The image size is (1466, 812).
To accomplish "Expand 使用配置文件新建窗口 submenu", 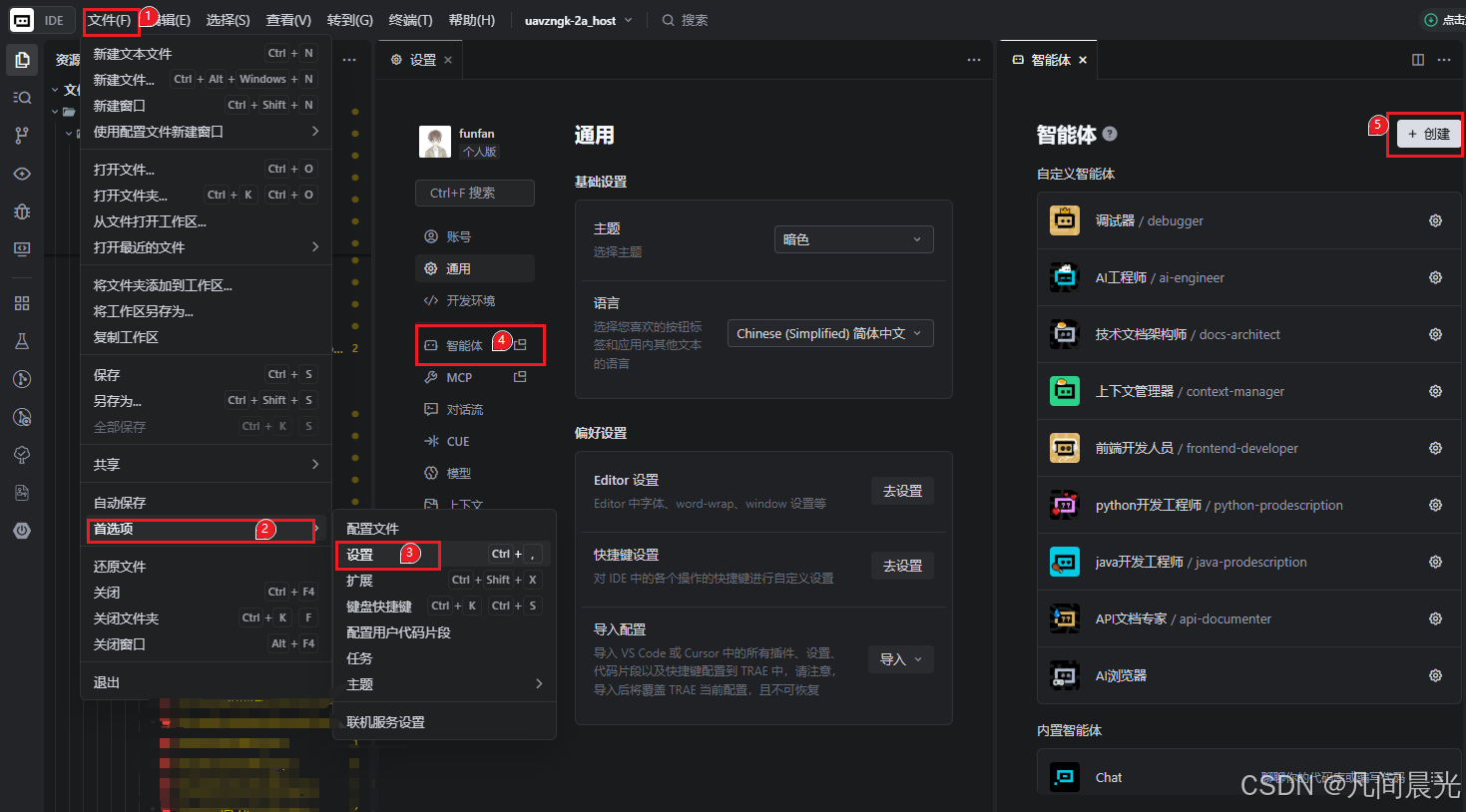I will (206, 132).
